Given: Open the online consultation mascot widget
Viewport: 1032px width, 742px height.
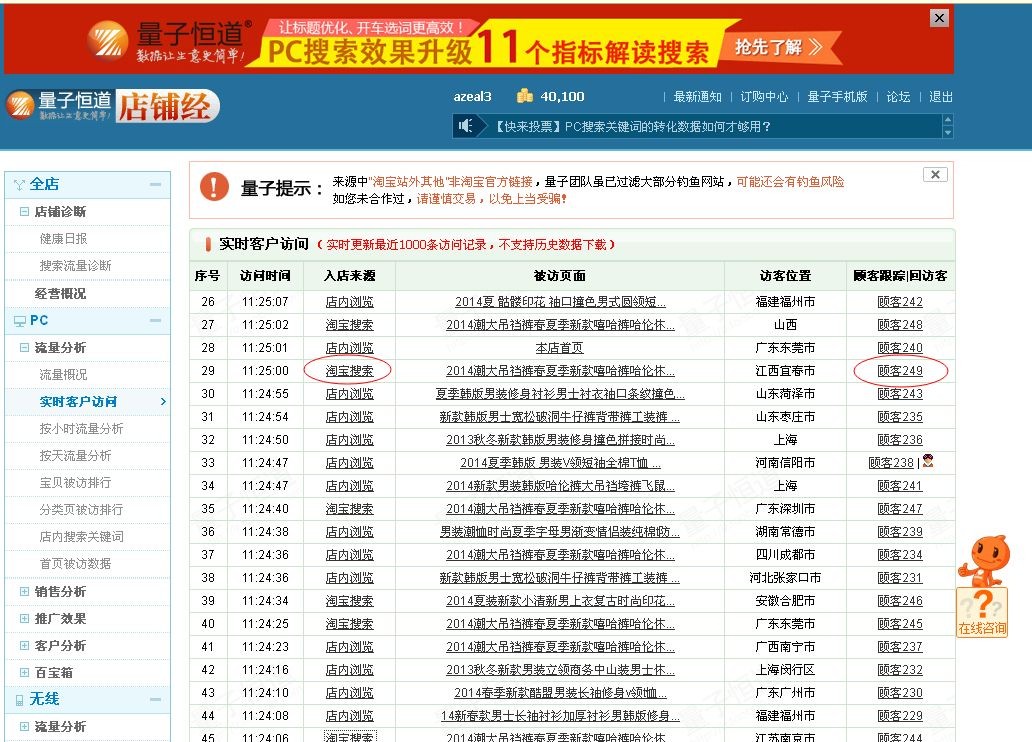Looking at the screenshot, I should pos(982,585).
